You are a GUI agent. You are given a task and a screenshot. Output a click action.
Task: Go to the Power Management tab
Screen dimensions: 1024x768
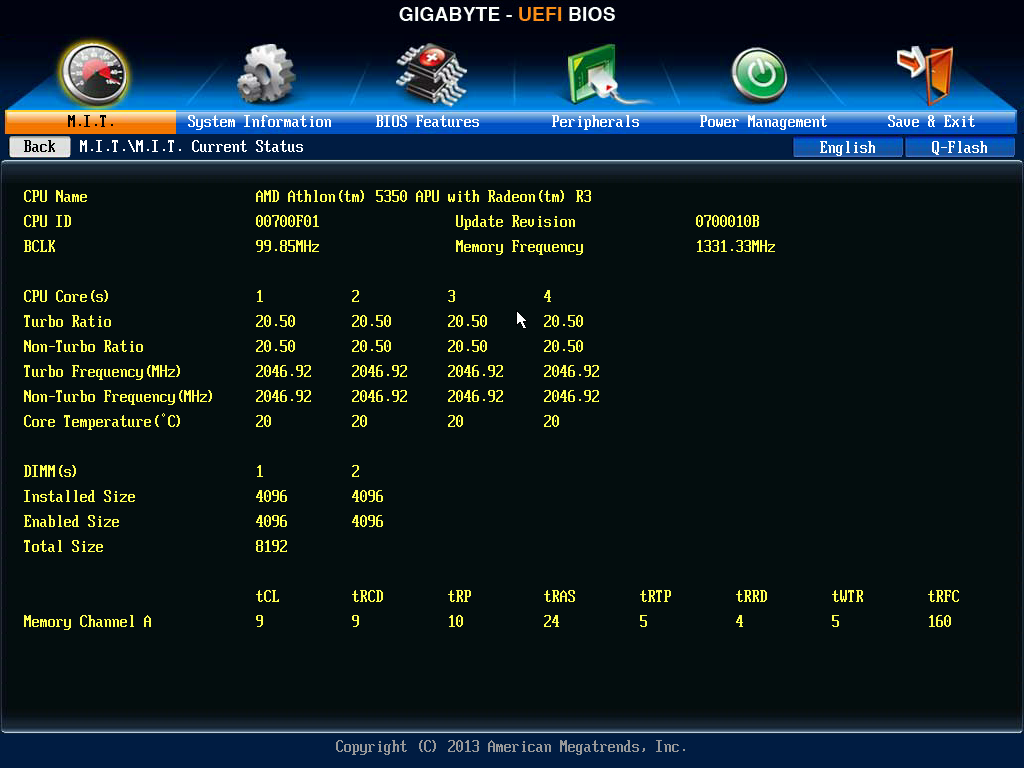pos(763,121)
